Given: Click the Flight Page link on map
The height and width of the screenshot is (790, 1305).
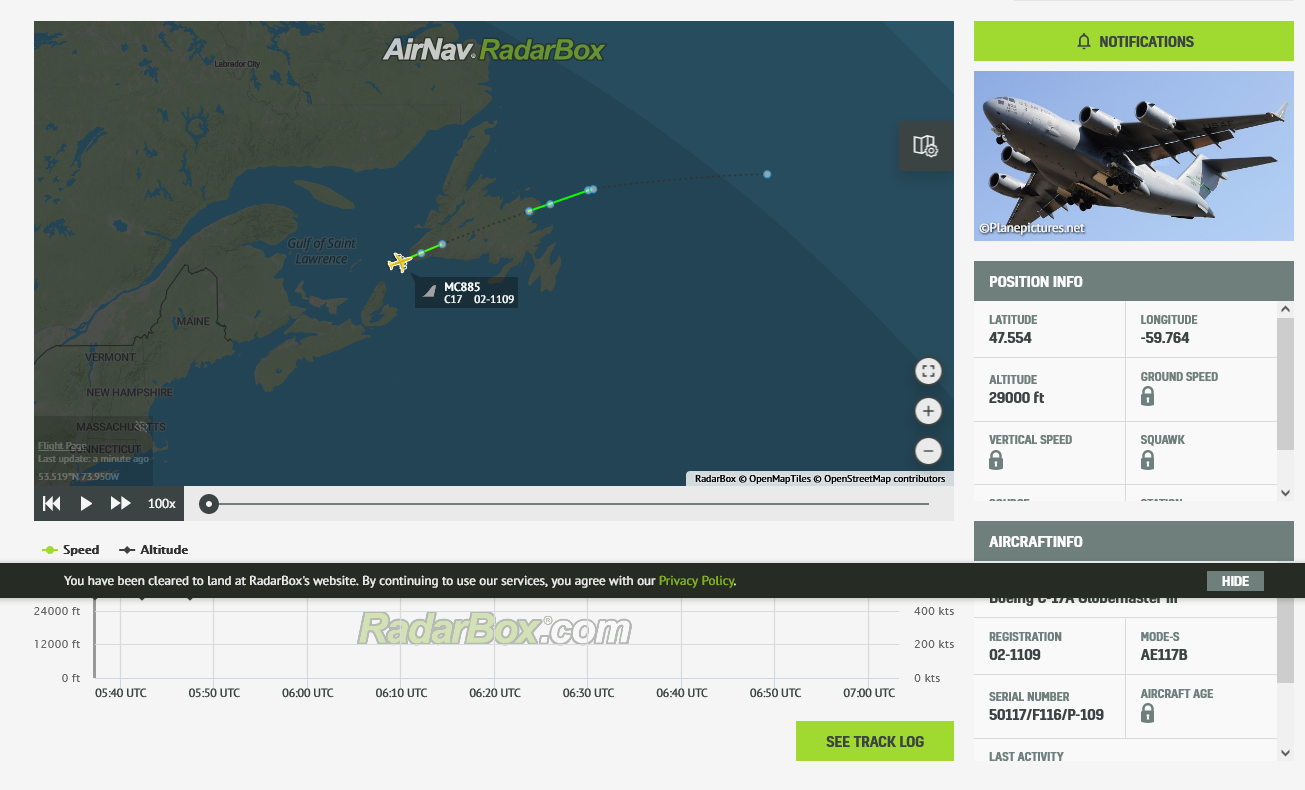Looking at the screenshot, I should click(x=62, y=446).
